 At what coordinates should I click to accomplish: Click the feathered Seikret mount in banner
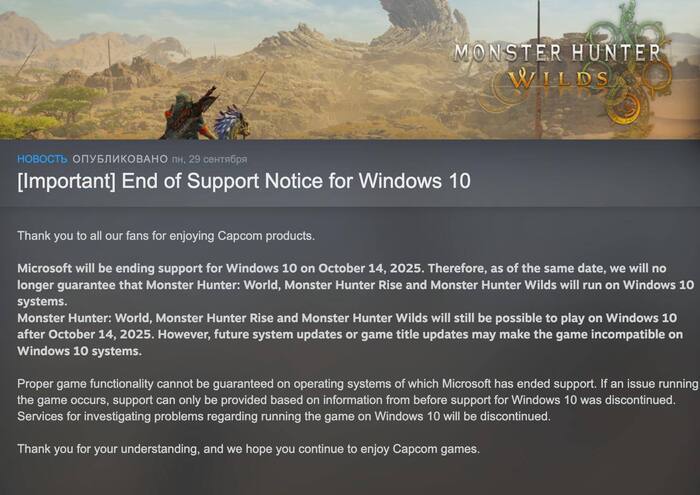(x=231, y=122)
